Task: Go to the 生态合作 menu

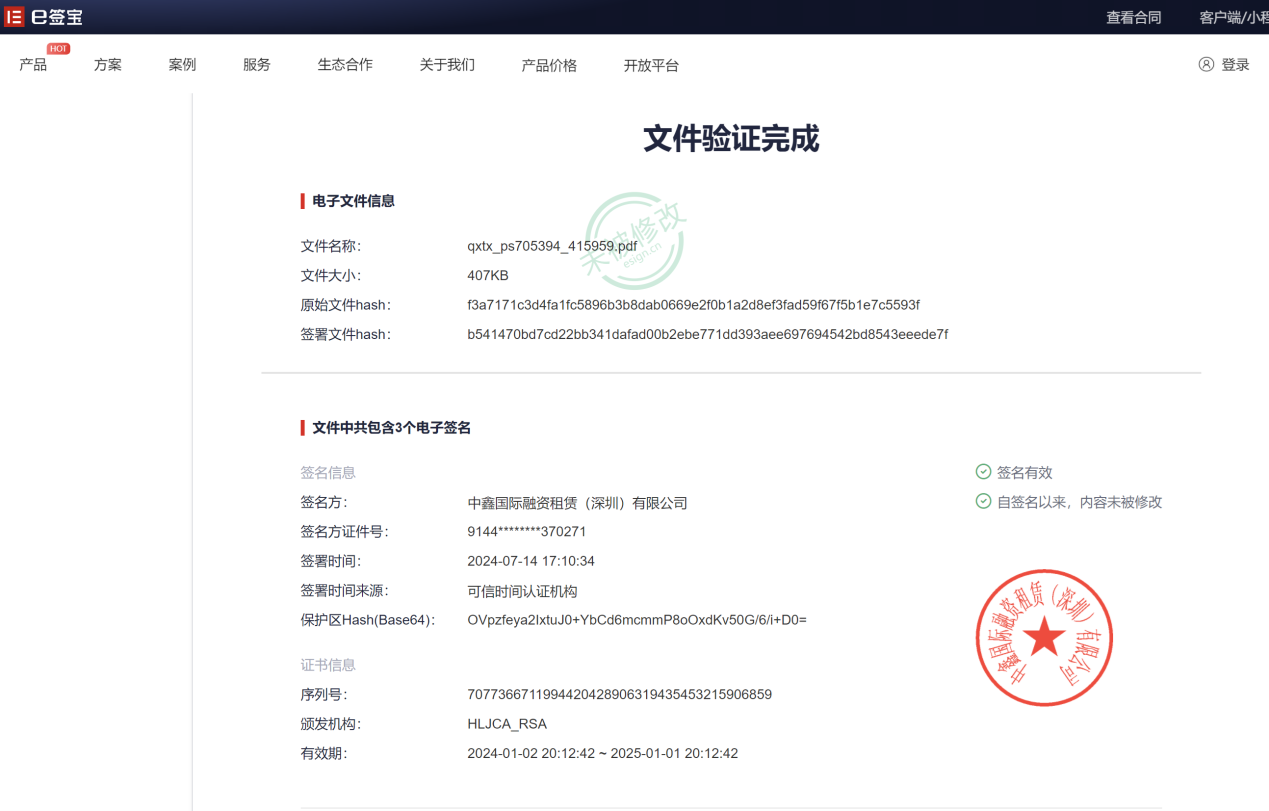Action: pyautogui.click(x=345, y=65)
